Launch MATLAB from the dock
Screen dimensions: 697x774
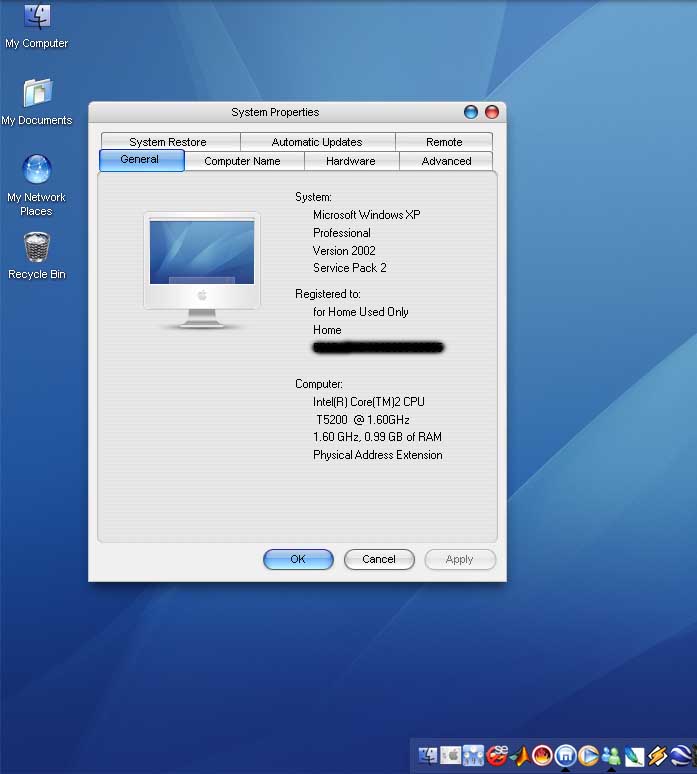click(520, 756)
